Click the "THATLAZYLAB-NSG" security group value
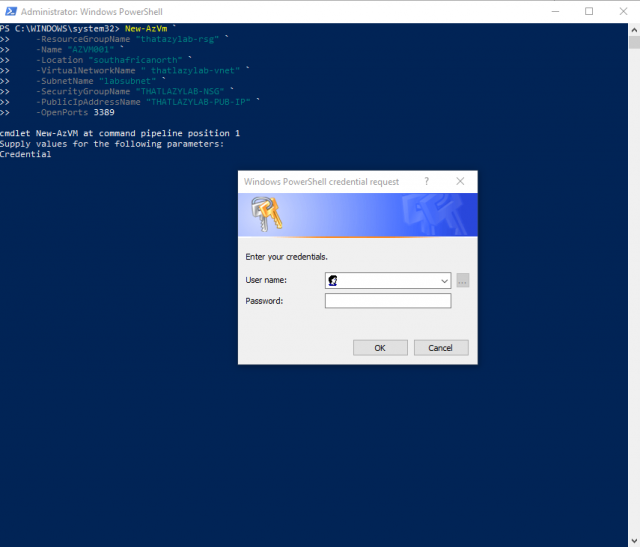640x547 pixels. (180, 91)
